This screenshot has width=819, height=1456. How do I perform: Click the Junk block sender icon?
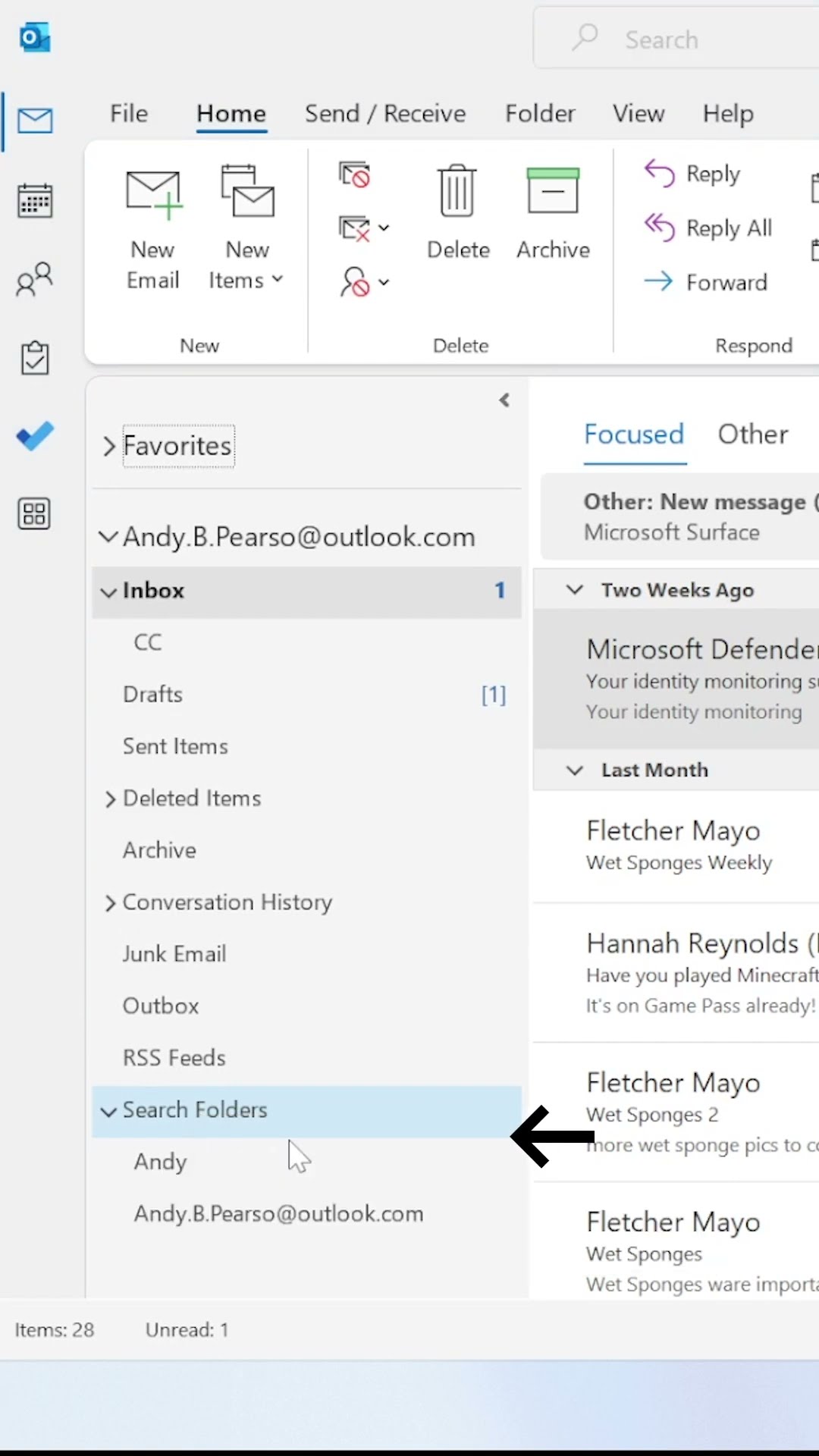click(x=354, y=282)
